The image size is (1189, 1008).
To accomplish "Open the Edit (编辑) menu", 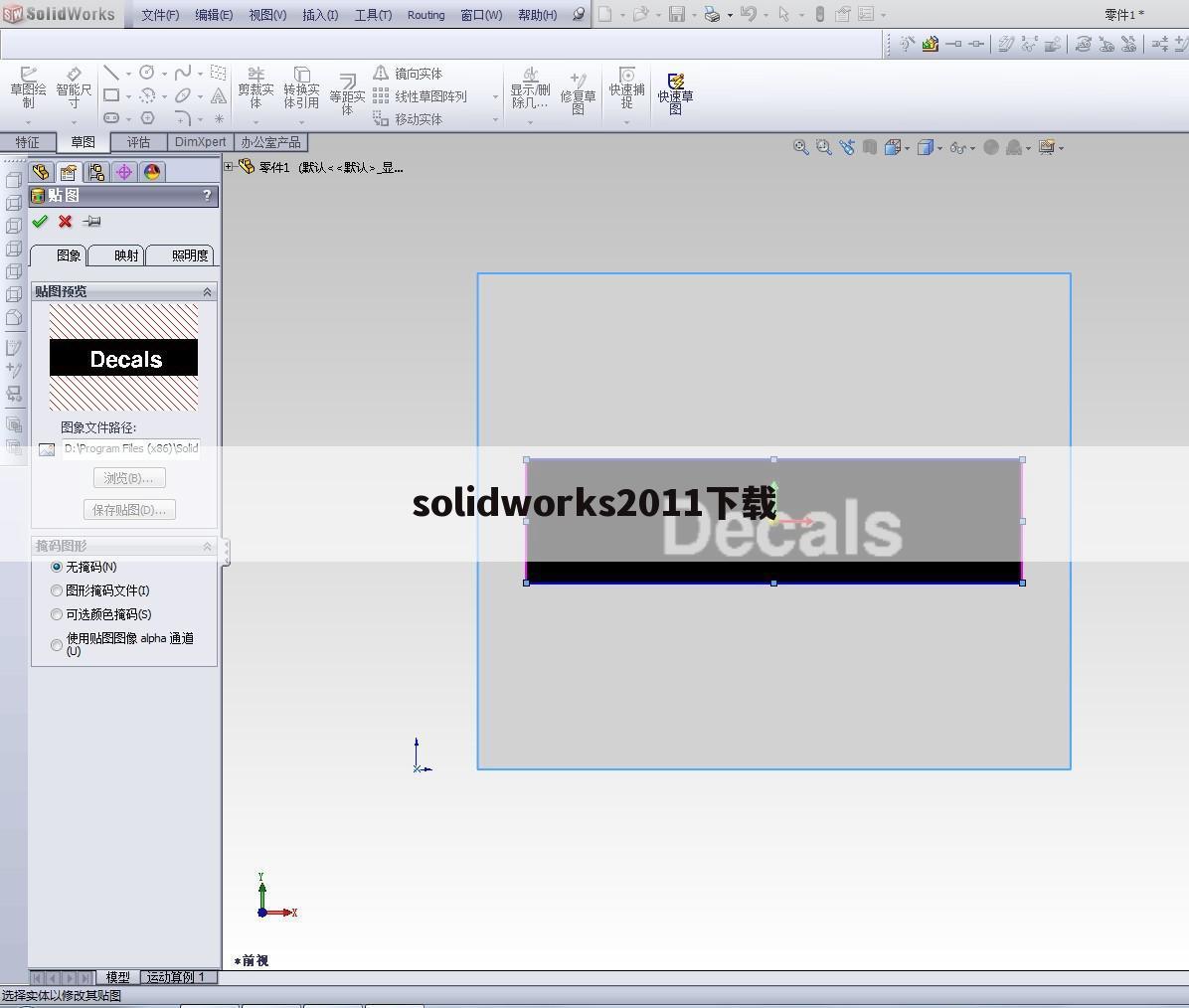I will pos(214,14).
